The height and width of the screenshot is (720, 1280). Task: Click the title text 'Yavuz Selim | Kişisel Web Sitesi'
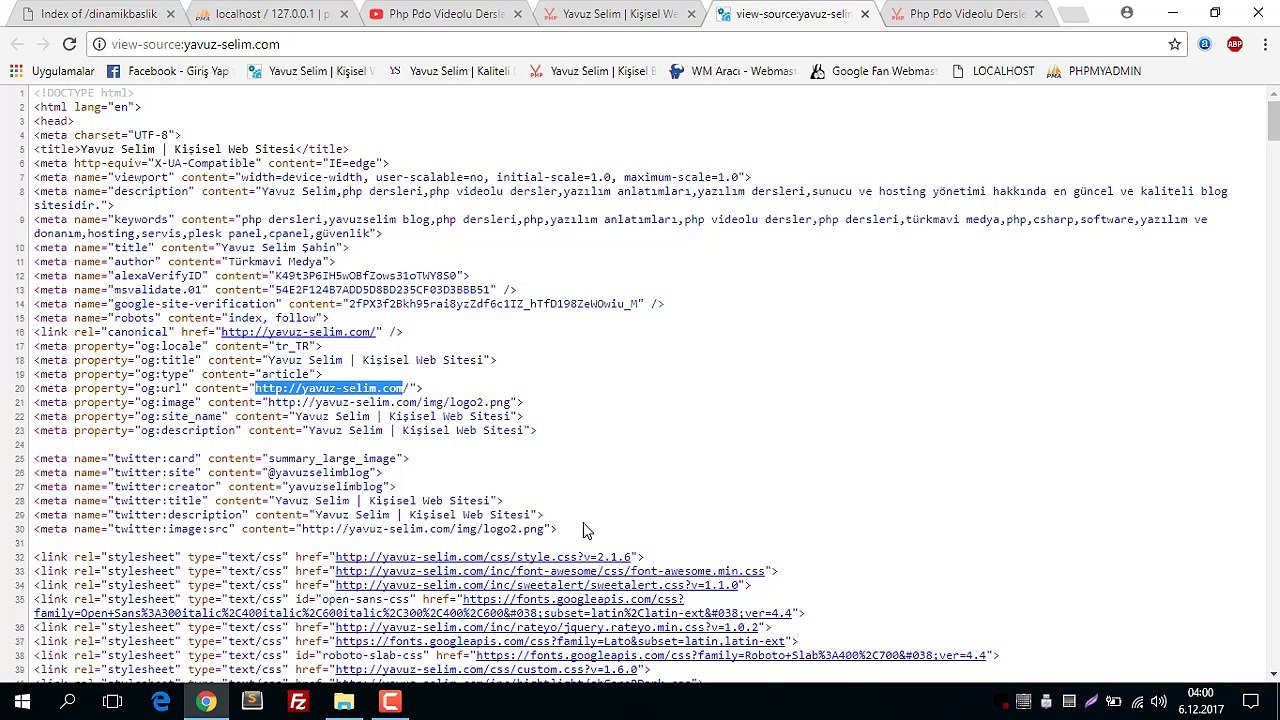point(188,149)
